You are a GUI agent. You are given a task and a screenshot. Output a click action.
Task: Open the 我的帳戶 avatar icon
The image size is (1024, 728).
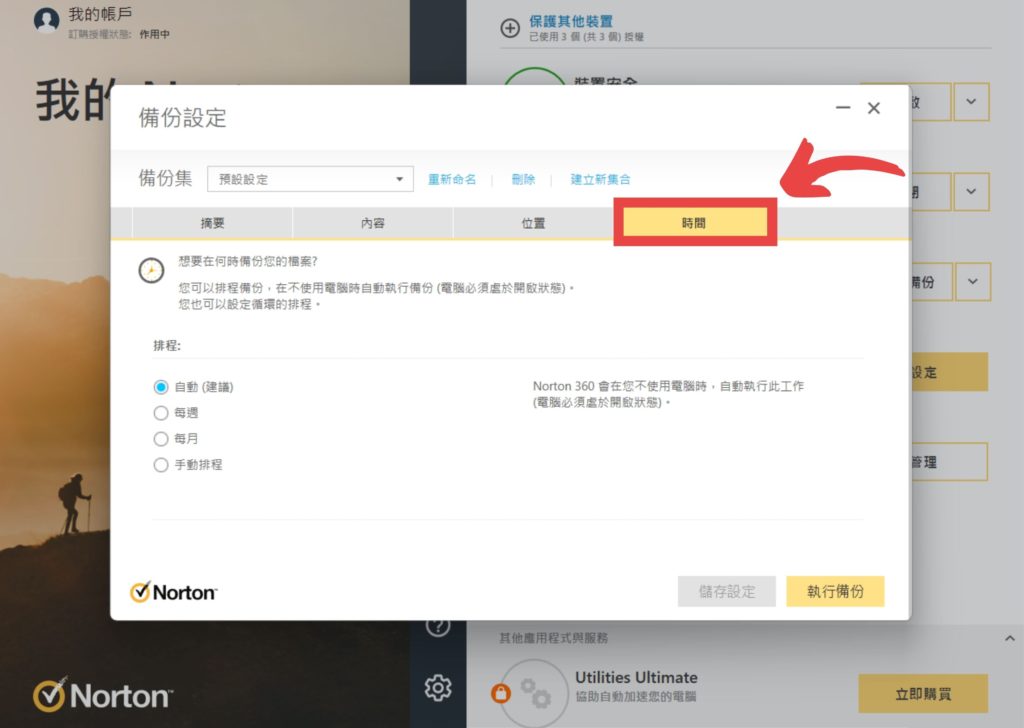[x=46, y=20]
